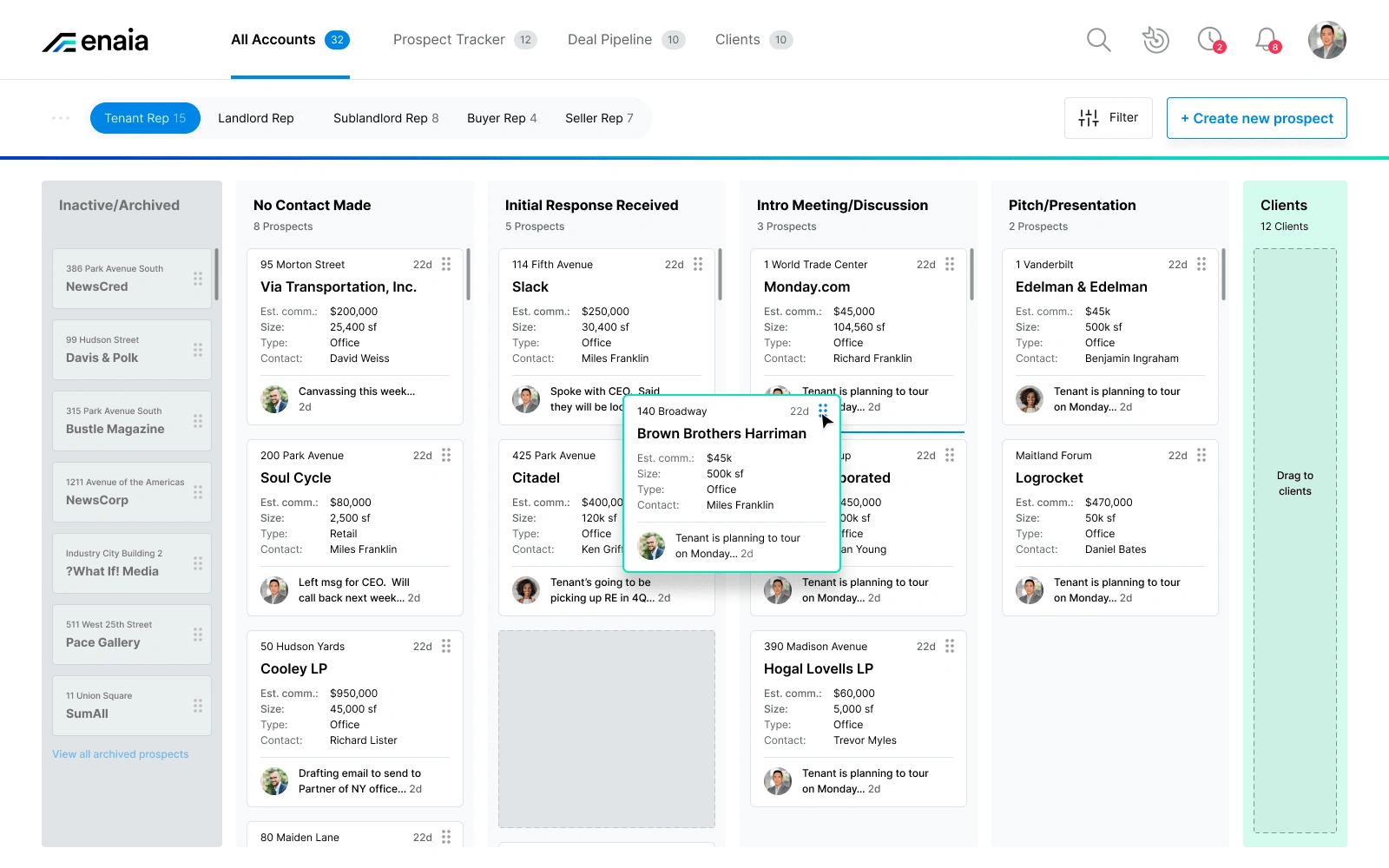Switch to Deal Pipeline tab
This screenshot has width=1389, height=868.
[626, 40]
